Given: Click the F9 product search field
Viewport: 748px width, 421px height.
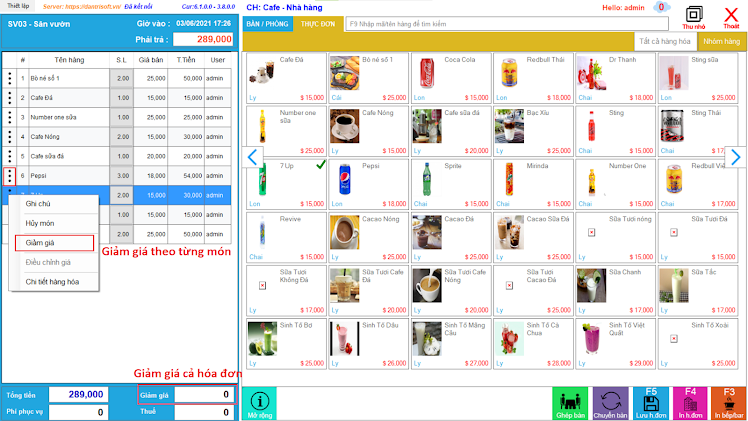Looking at the screenshot, I should (x=507, y=24).
